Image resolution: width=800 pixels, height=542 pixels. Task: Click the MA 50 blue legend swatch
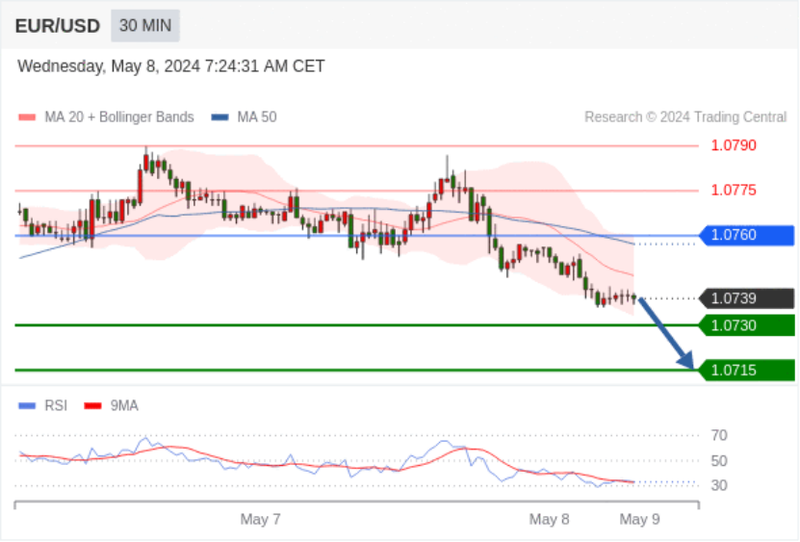click(x=220, y=117)
